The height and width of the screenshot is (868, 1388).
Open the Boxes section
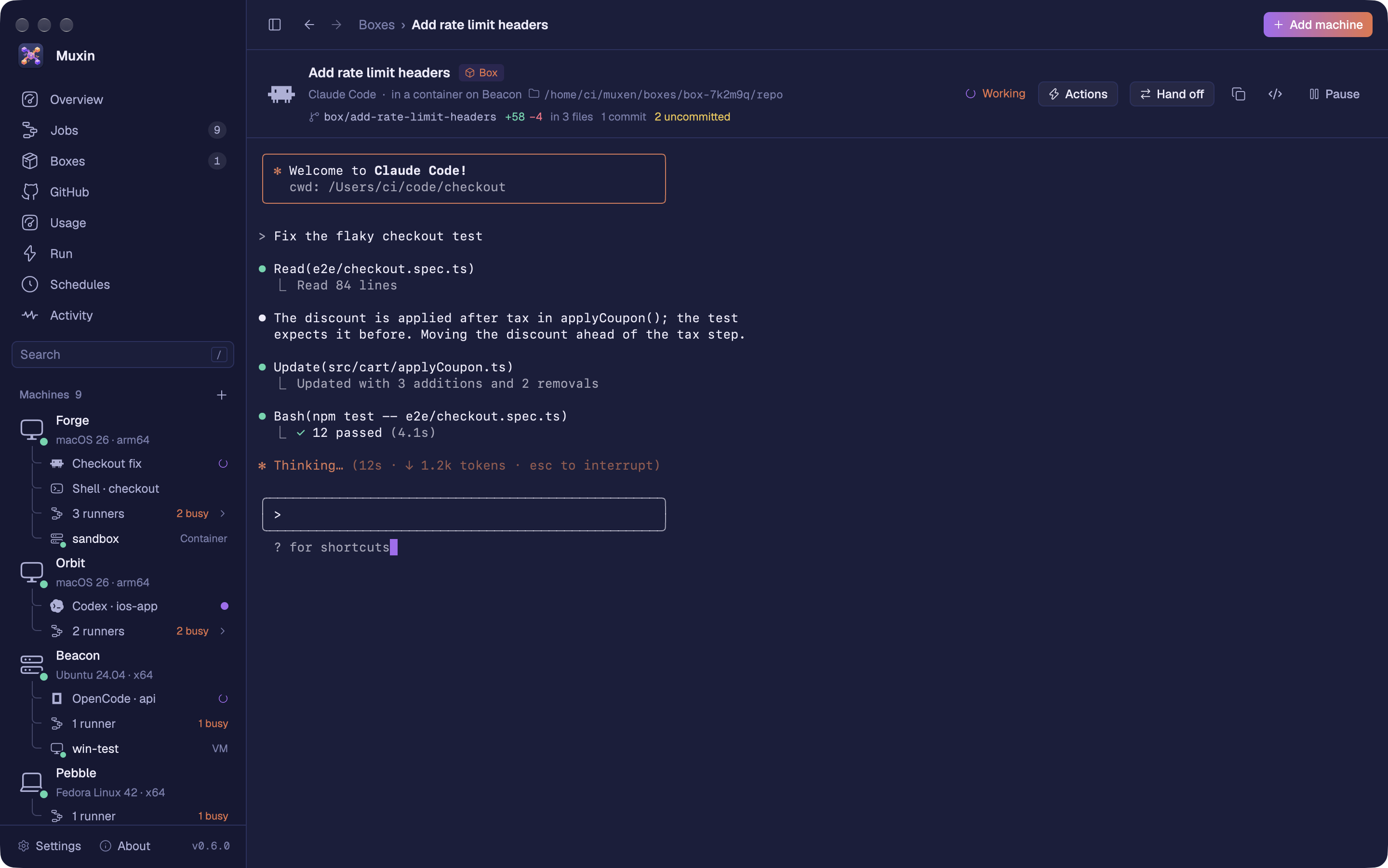pyautogui.click(x=123, y=161)
